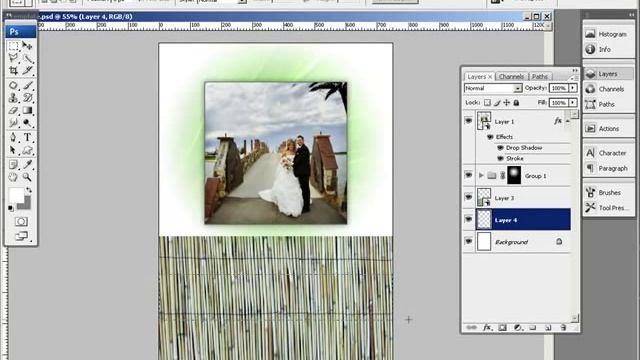Hide Layer 3 visibility eye
This screenshot has height=360, width=640.
pyautogui.click(x=469, y=197)
